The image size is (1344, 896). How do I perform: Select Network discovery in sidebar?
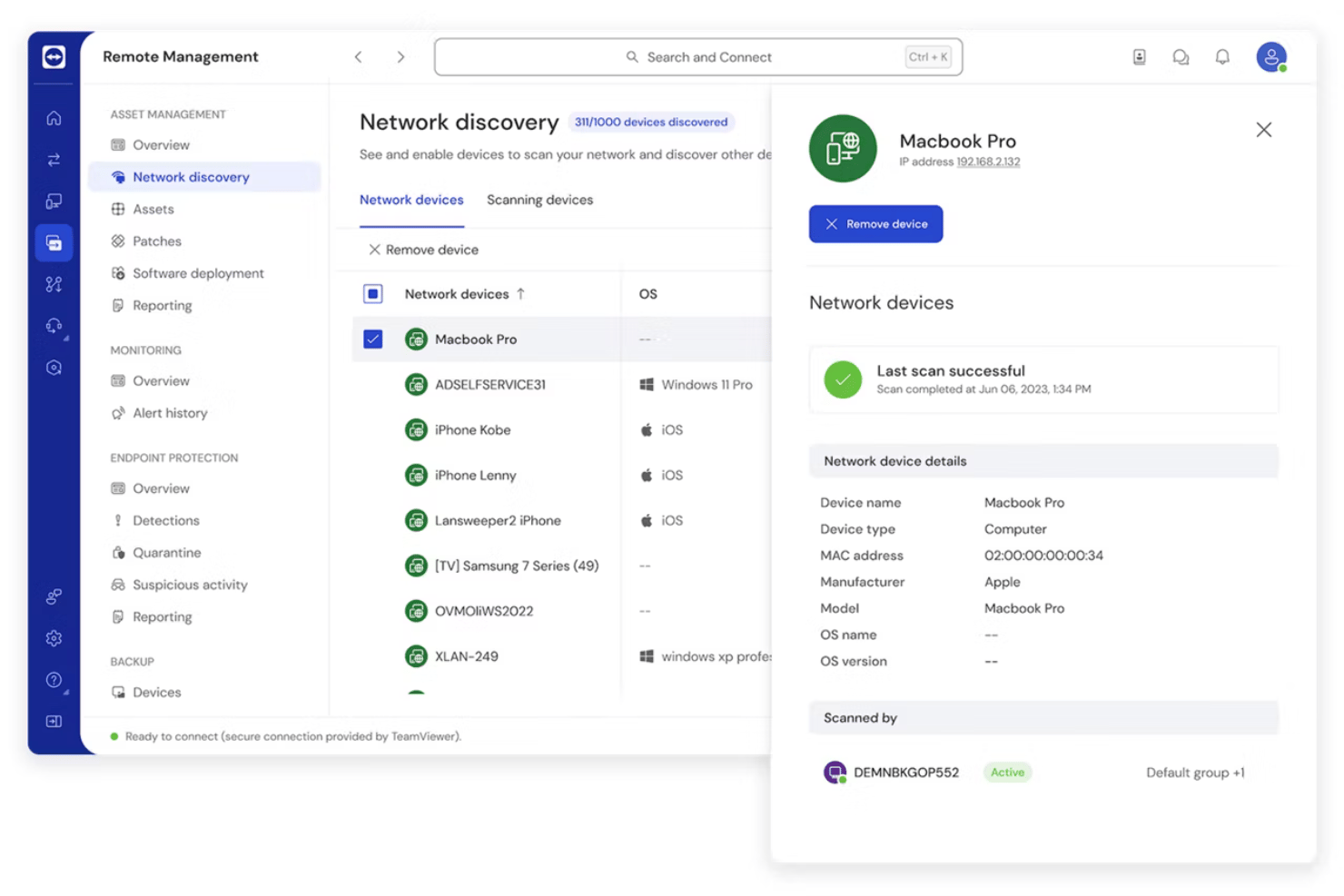[204, 177]
